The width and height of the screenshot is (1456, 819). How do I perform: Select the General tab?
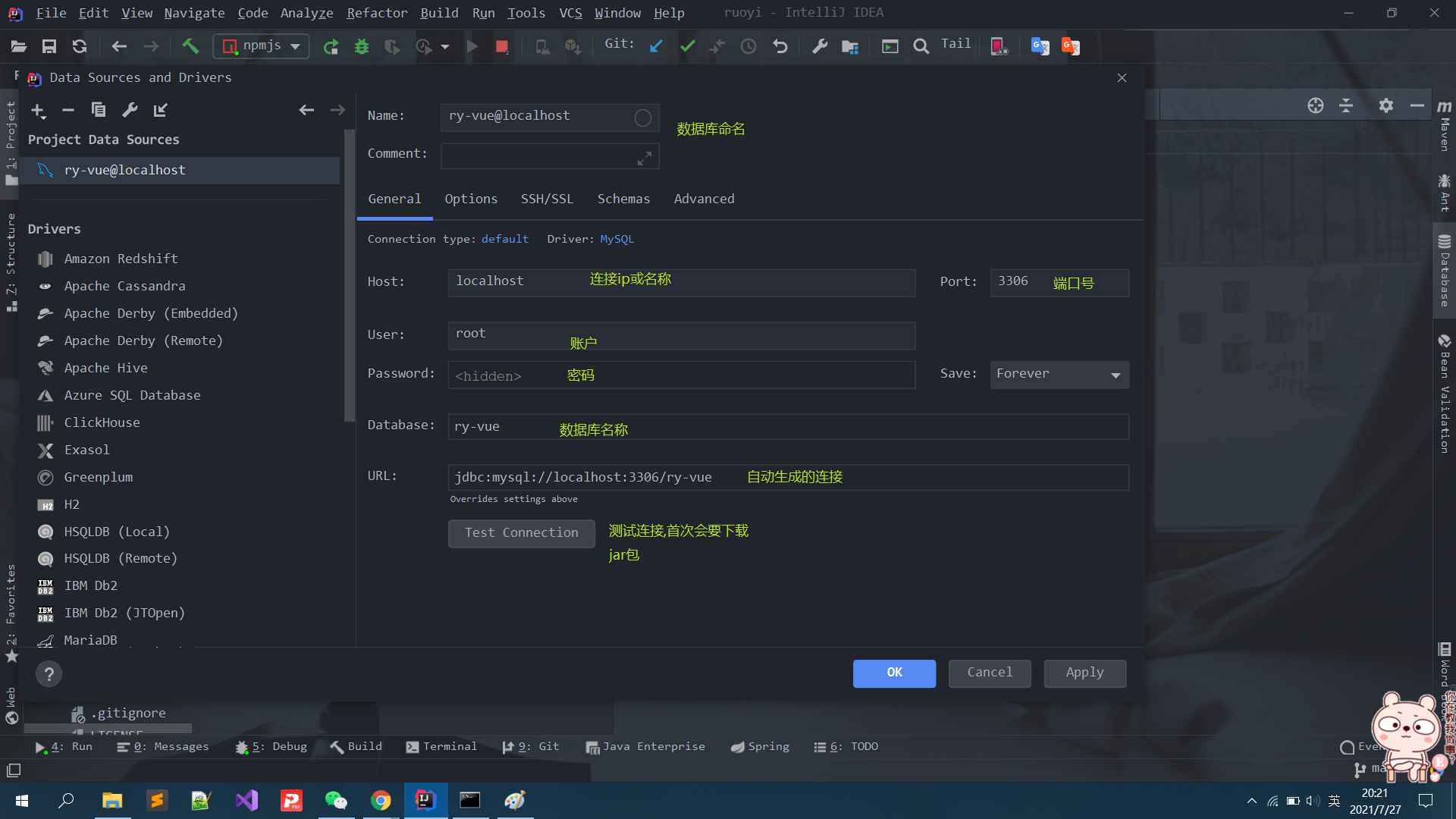pyautogui.click(x=394, y=199)
